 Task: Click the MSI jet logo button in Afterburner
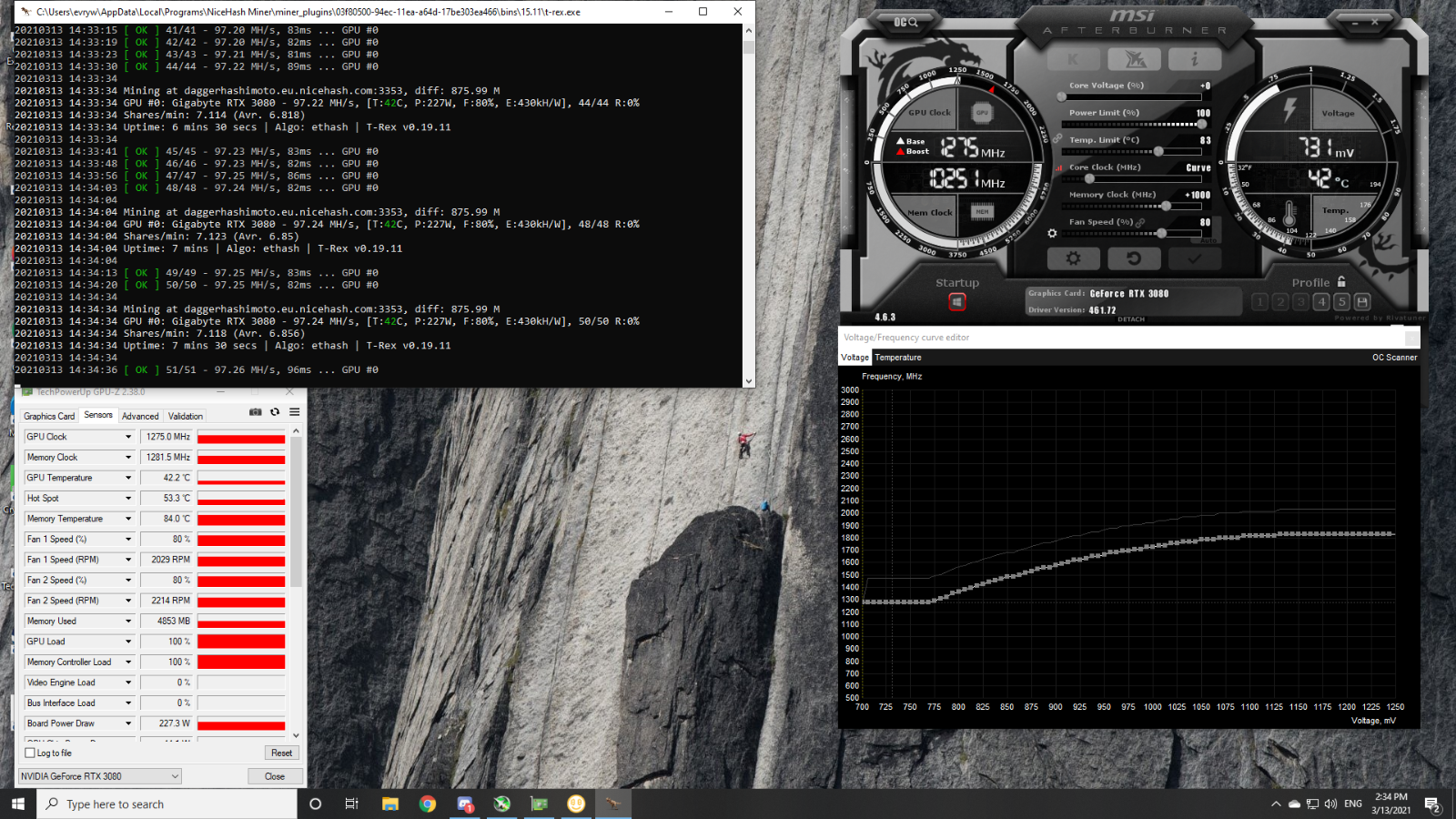(1134, 59)
